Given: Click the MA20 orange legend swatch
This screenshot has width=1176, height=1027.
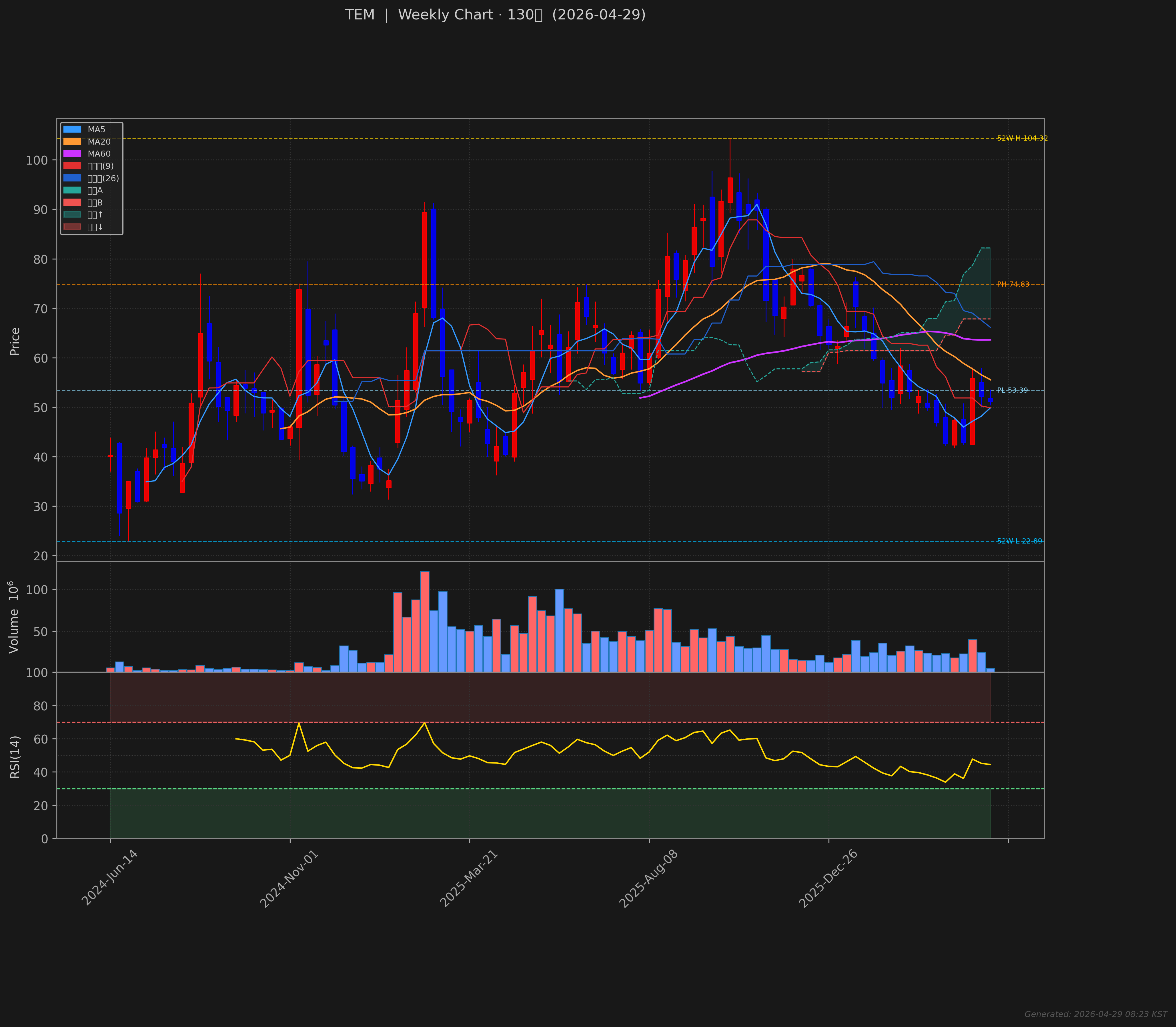Looking at the screenshot, I should click(x=72, y=141).
